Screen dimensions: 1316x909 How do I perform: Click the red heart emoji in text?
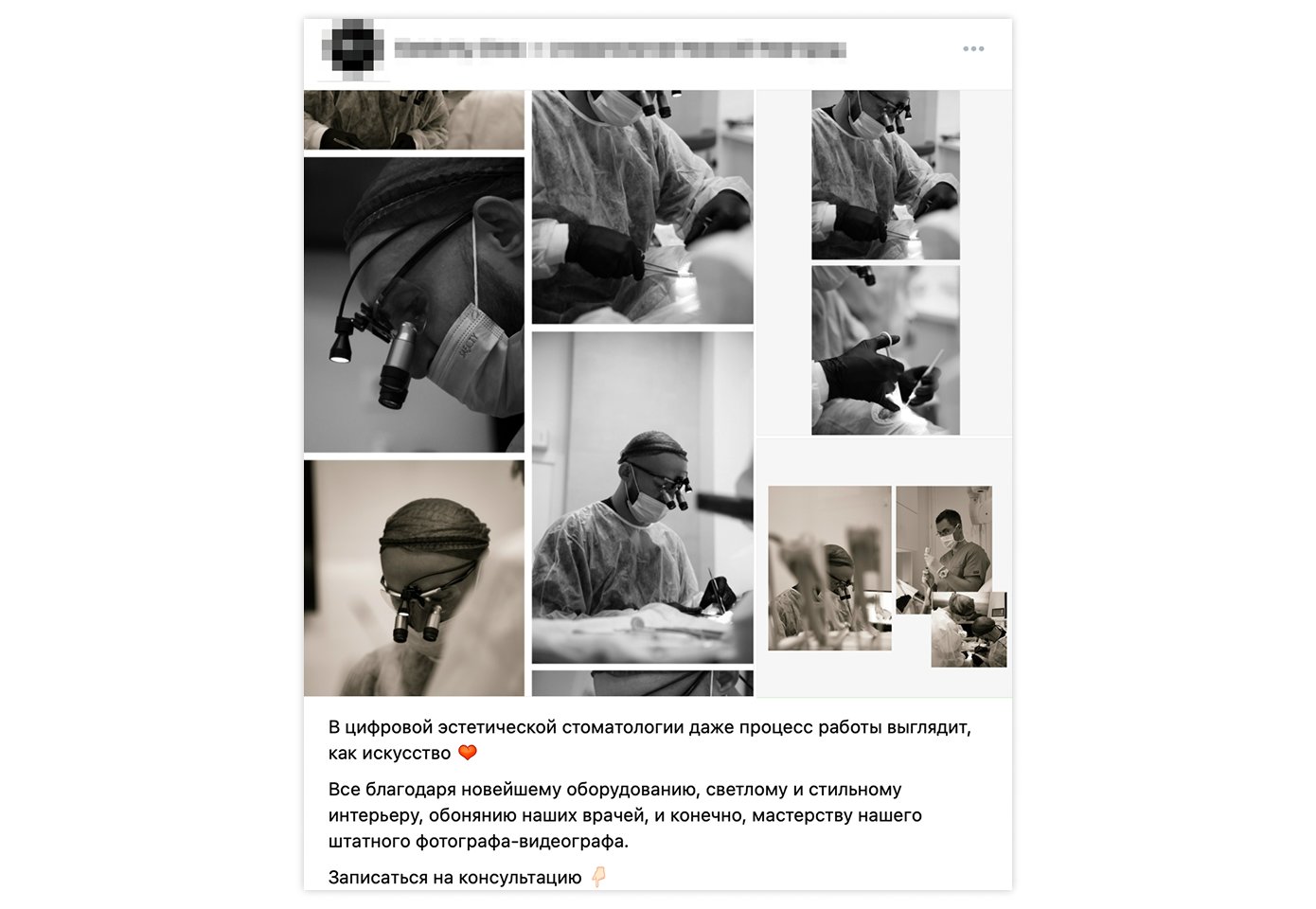click(x=468, y=753)
